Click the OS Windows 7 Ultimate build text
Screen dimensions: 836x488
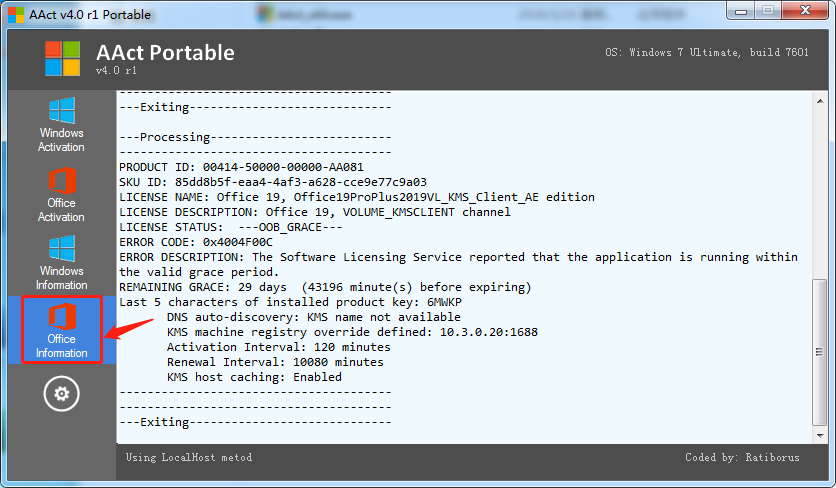(x=706, y=52)
